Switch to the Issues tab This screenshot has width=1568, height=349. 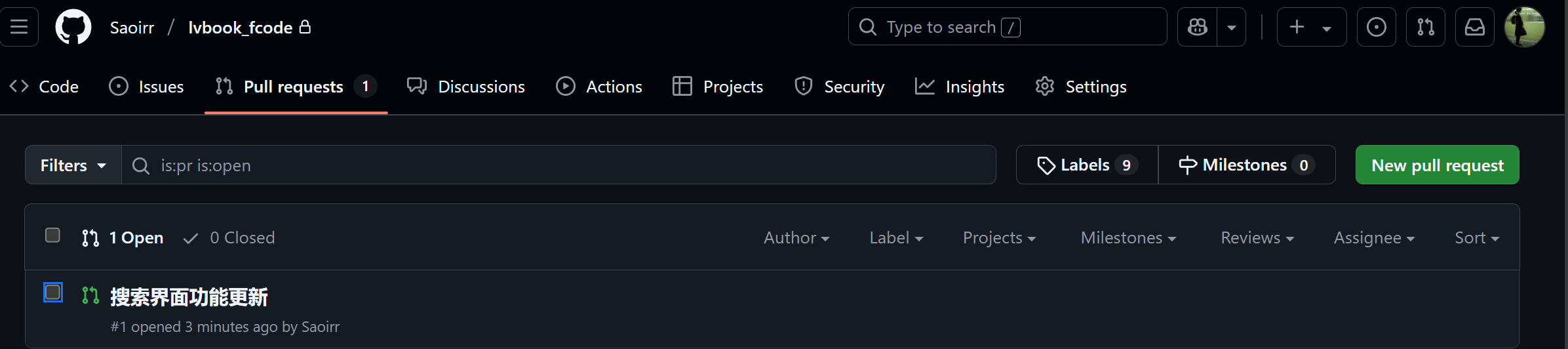pos(147,87)
